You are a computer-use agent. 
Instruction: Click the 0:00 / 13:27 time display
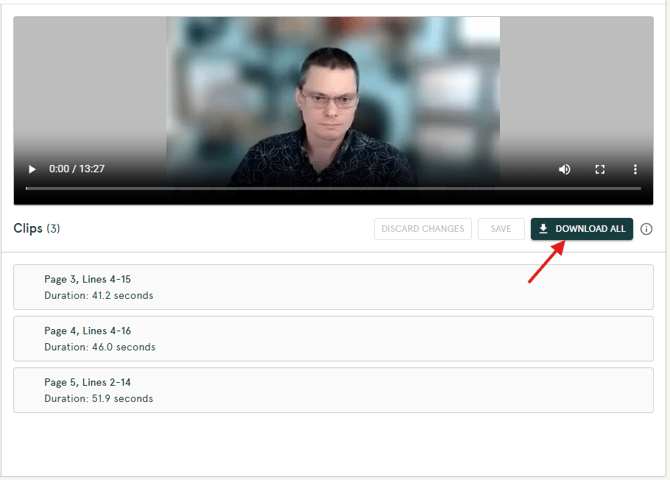[77, 169]
